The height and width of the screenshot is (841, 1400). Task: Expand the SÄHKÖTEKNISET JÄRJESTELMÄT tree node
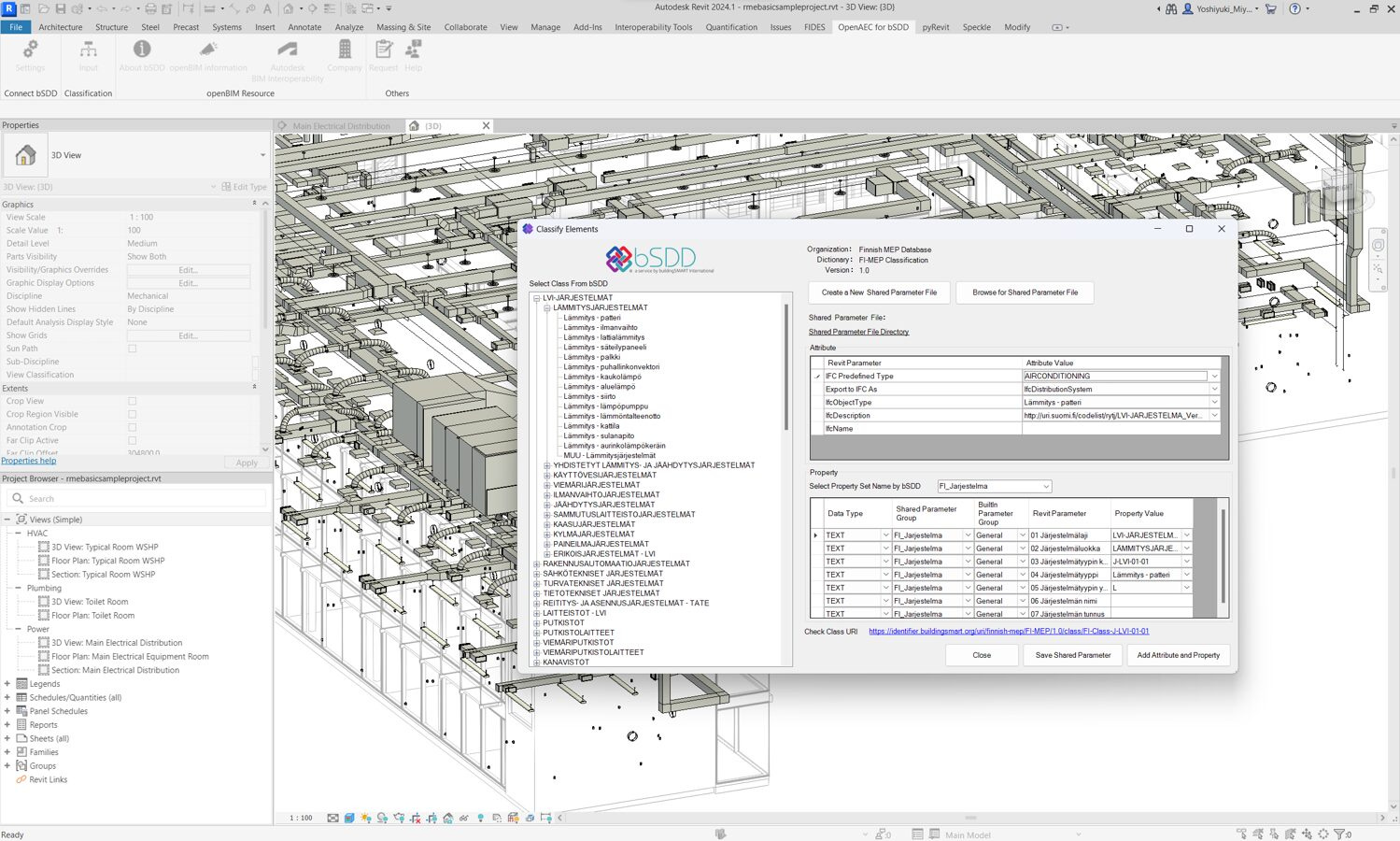point(536,574)
